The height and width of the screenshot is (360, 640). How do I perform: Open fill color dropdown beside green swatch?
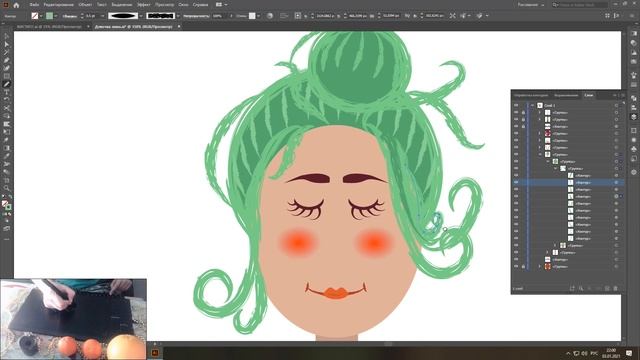tap(56, 16)
